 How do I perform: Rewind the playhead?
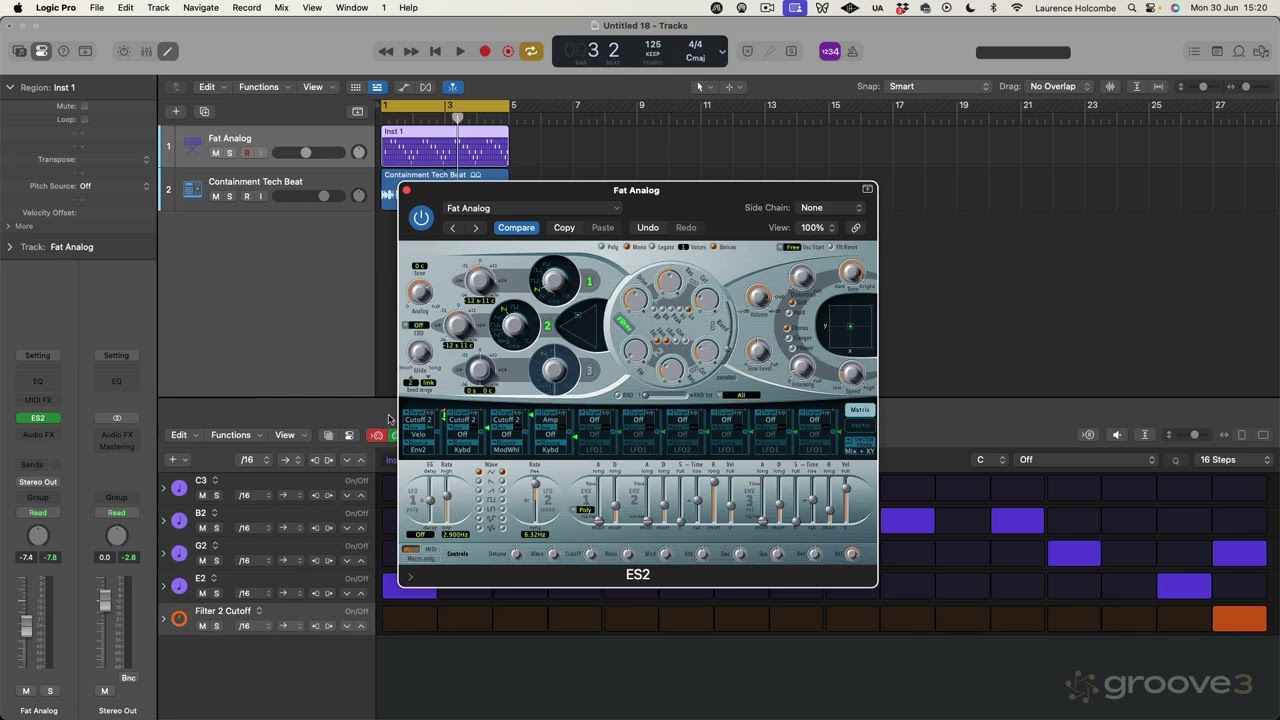pyautogui.click(x=386, y=51)
